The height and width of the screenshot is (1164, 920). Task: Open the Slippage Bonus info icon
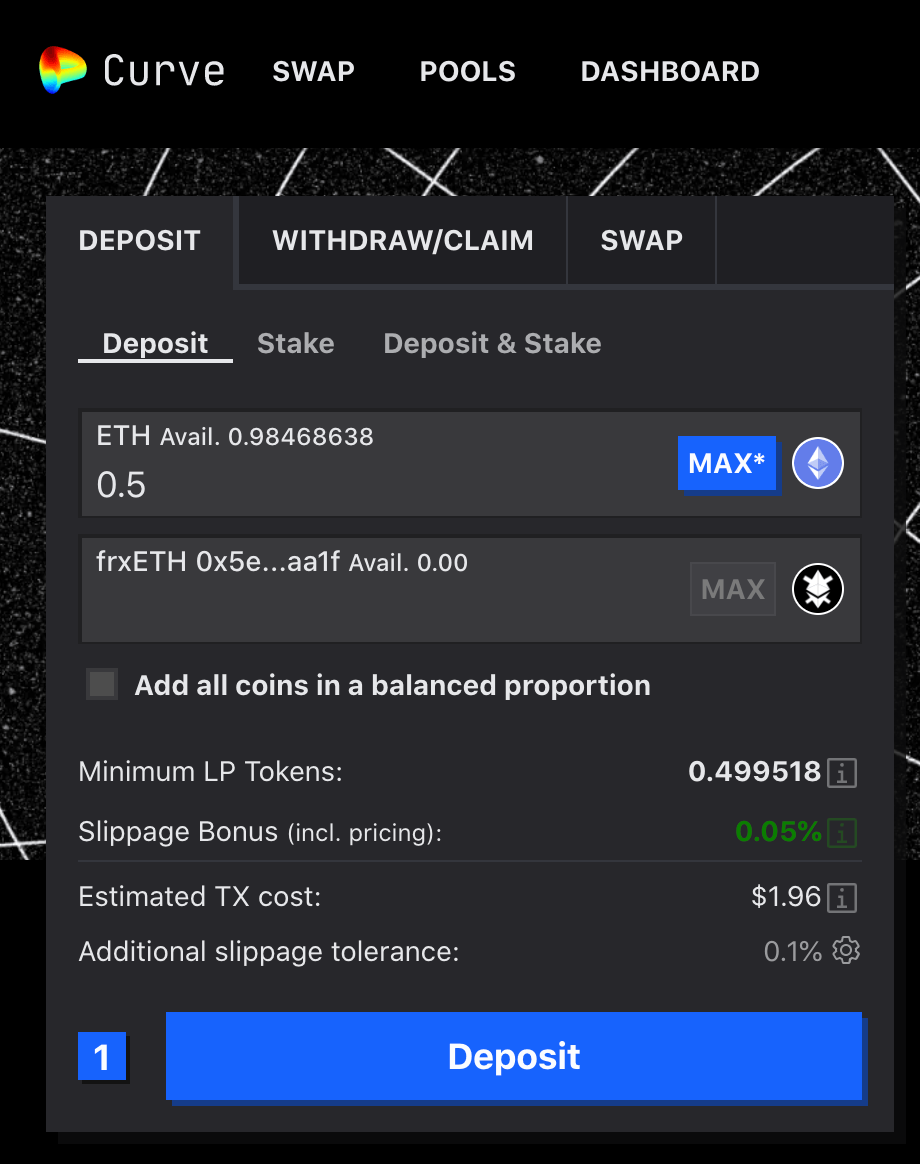842,833
